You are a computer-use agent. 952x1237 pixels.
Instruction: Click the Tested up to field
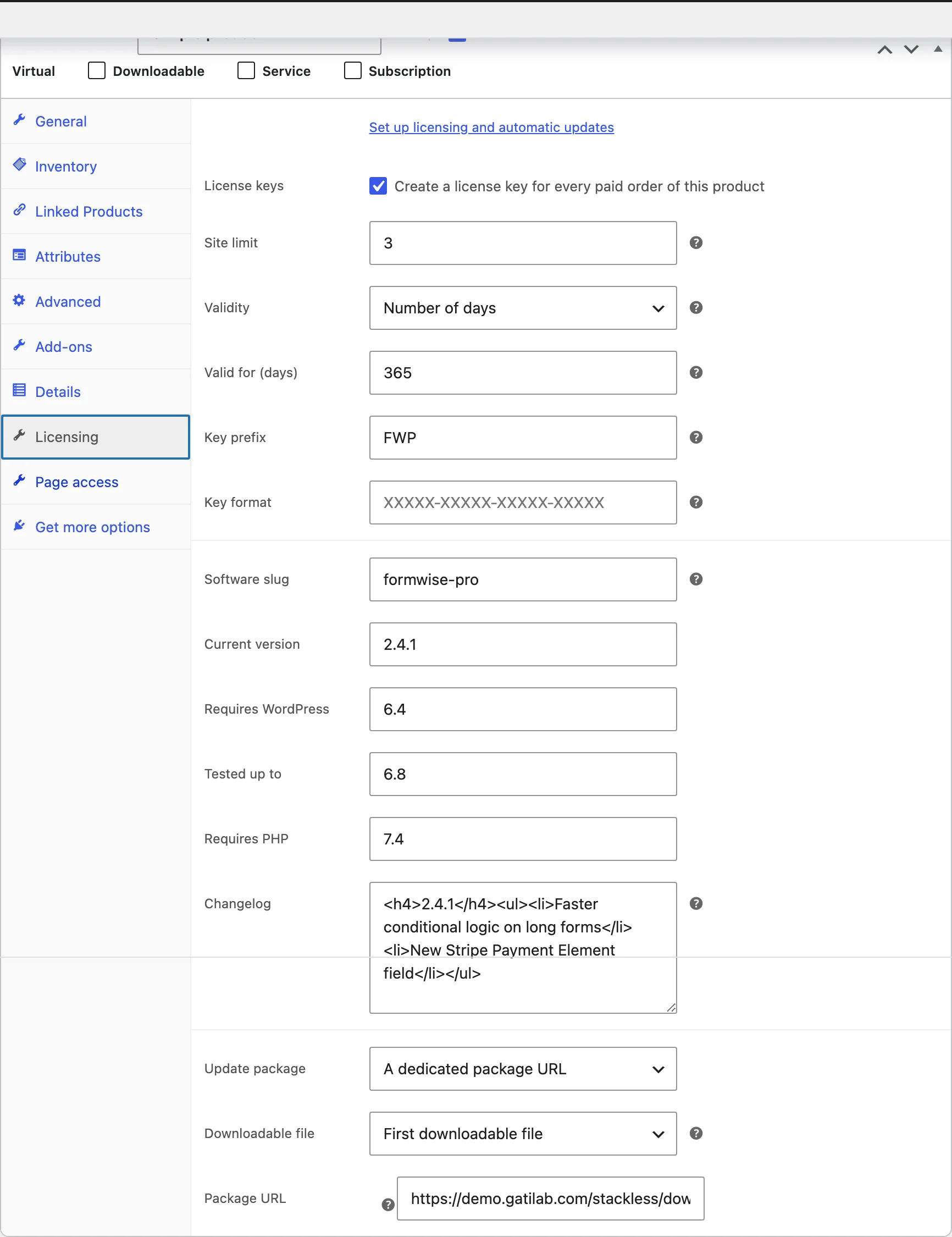pos(523,774)
